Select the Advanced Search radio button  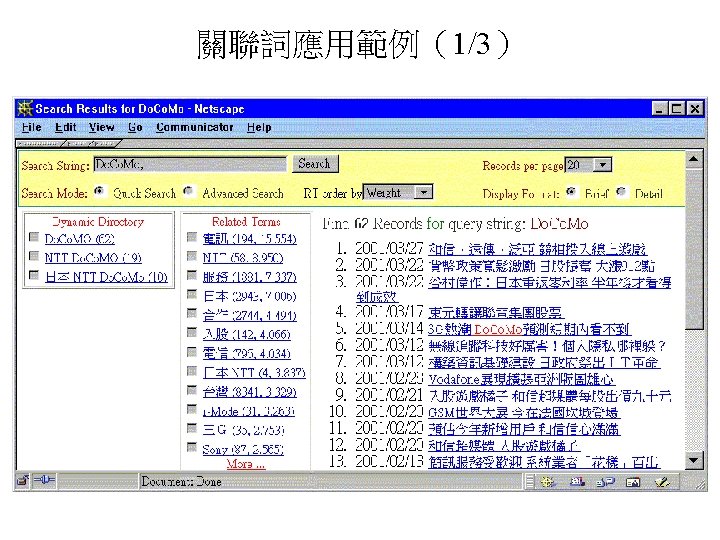tap(188, 191)
